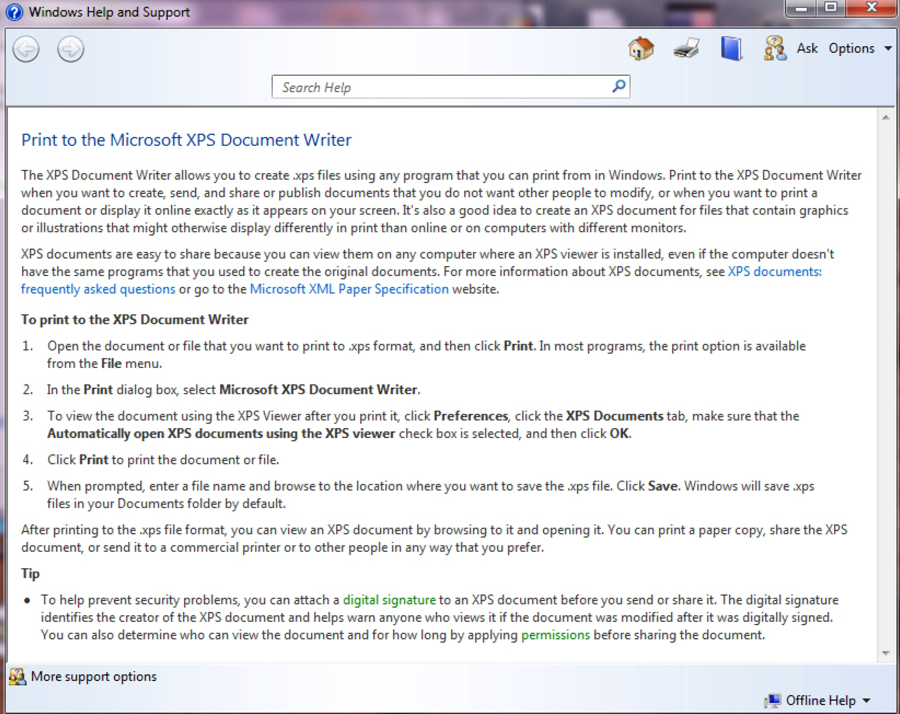The height and width of the screenshot is (714, 900).
Task: Go to Help and Support home
Action: click(641, 48)
